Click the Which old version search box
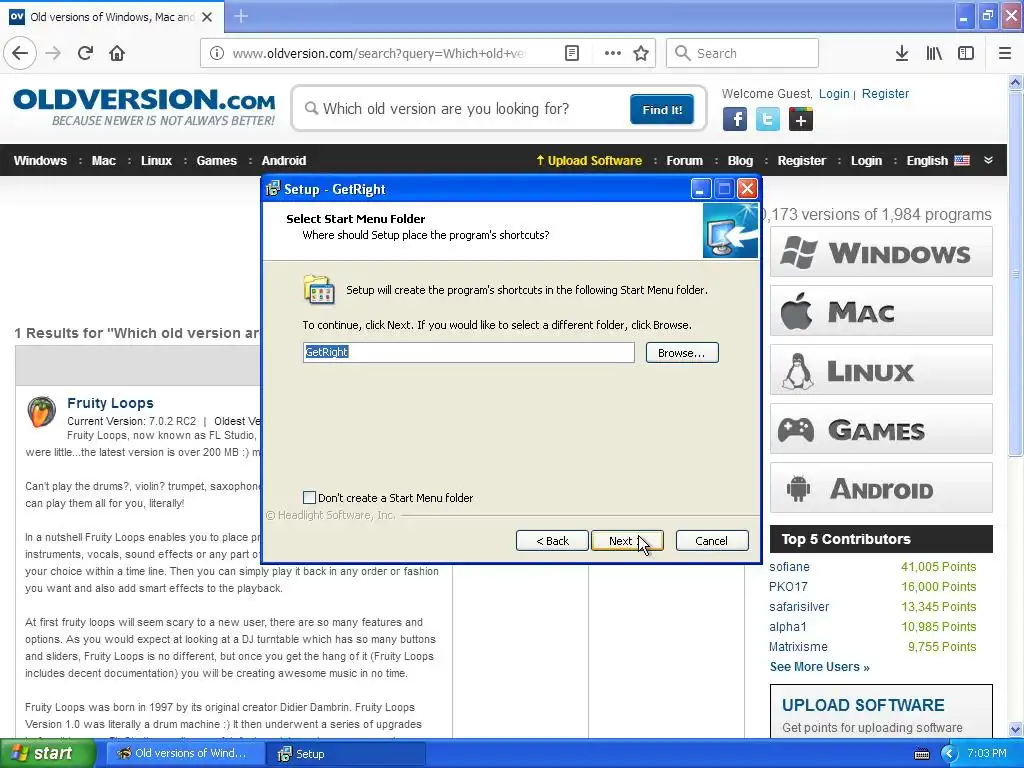1024x768 pixels. click(464, 108)
